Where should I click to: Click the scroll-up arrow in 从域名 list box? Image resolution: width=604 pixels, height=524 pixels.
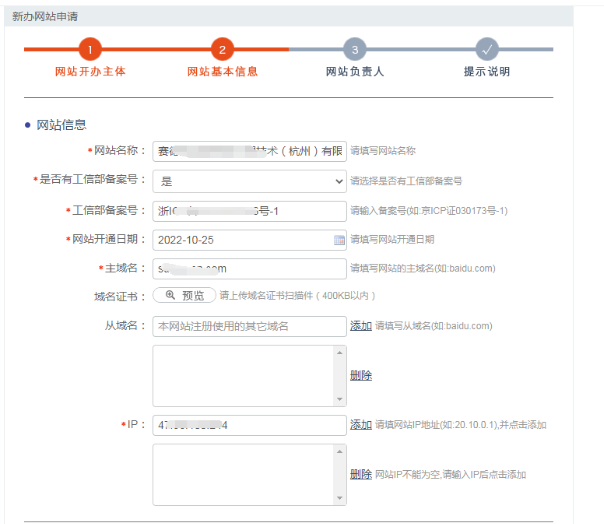340,353
